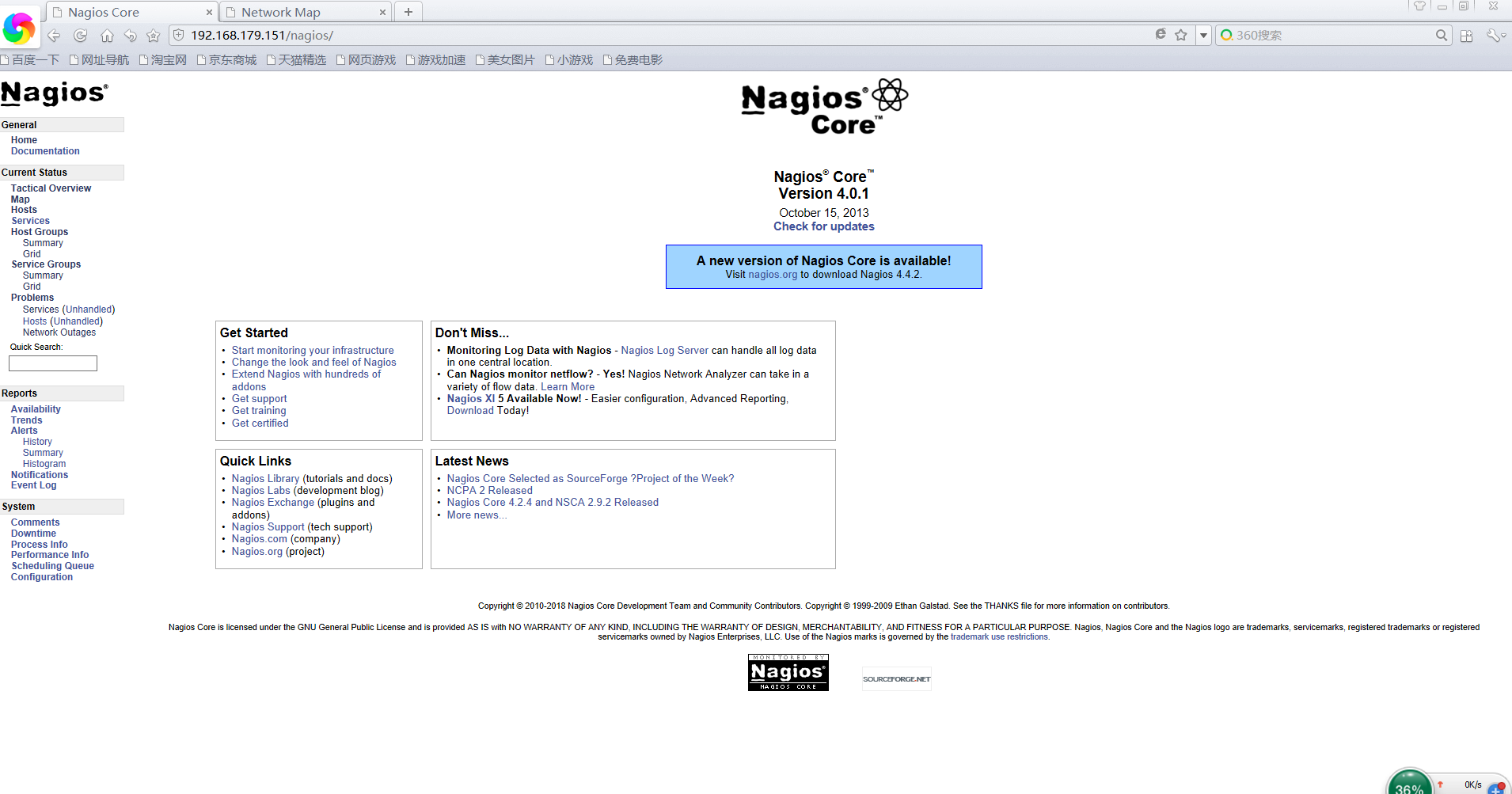Open Host Groups link

pyautogui.click(x=40, y=232)
